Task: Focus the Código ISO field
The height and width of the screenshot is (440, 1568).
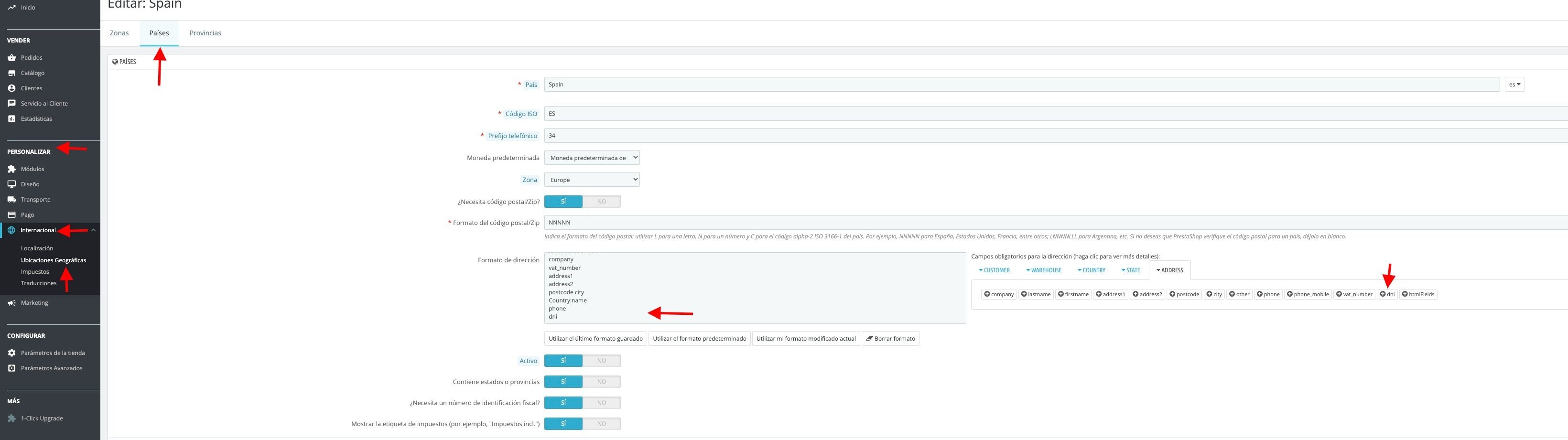Action: 1056,114
